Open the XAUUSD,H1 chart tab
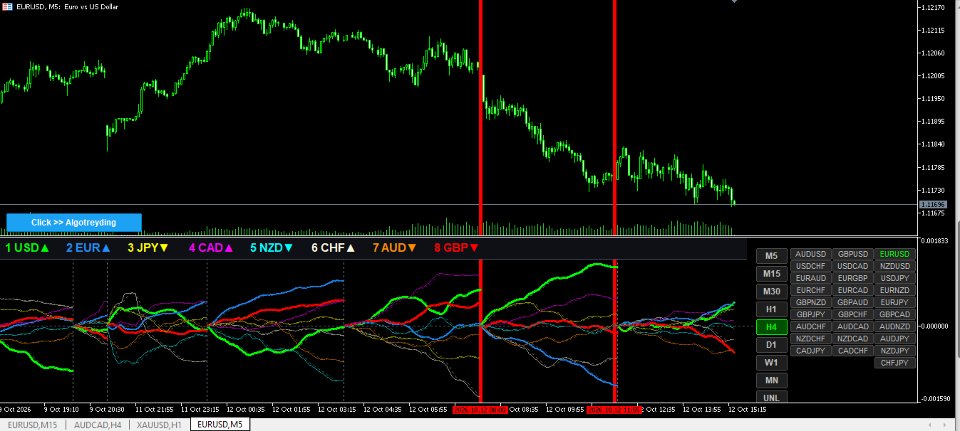 pyautogui.click(x=159, y=424)
